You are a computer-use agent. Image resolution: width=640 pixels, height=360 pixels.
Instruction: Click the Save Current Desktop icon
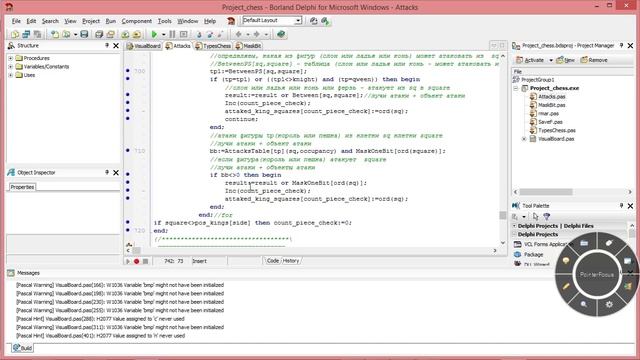313,21
